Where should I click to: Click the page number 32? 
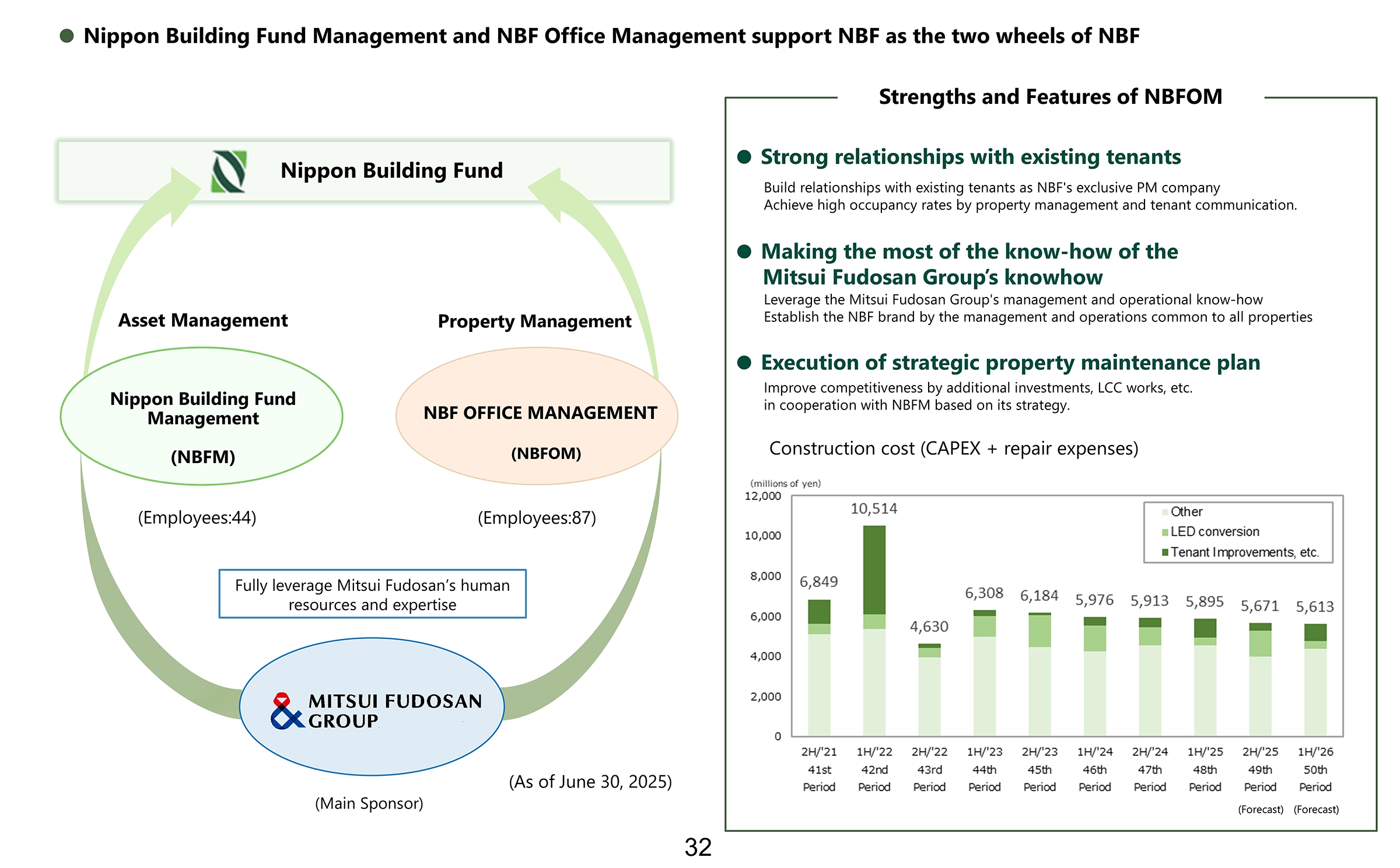[698, 848]
